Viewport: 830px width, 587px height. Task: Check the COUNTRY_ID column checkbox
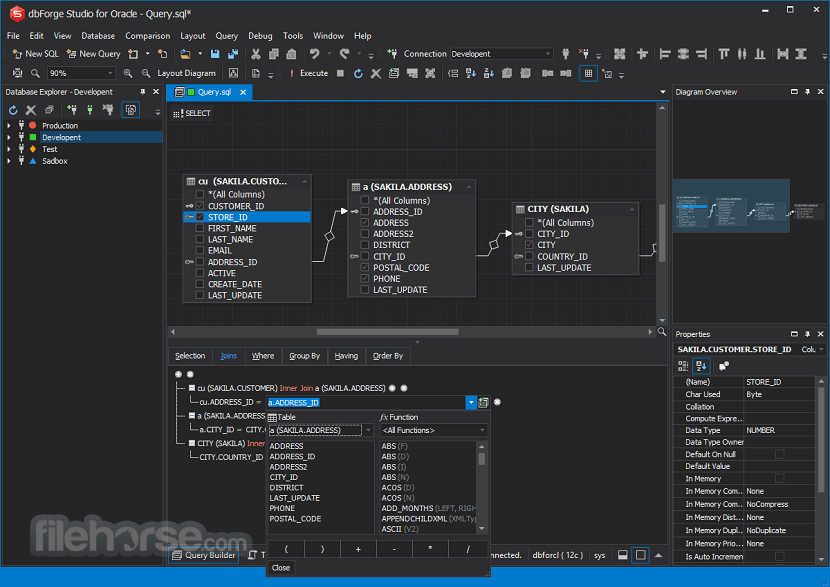[x=529, y=256]
